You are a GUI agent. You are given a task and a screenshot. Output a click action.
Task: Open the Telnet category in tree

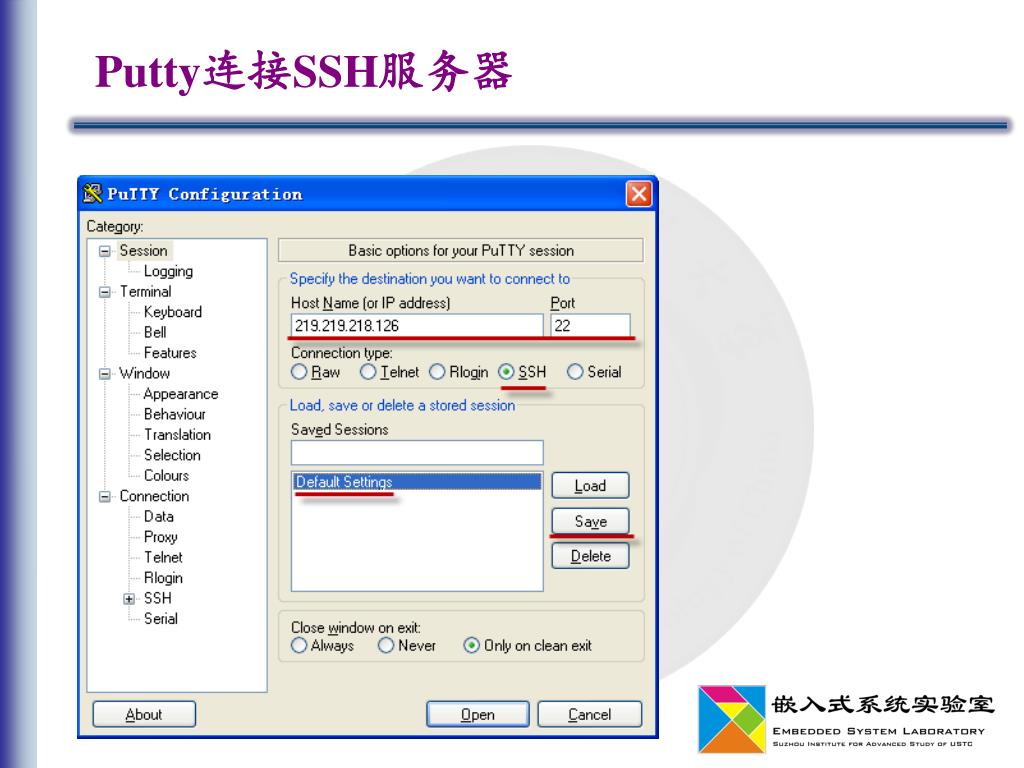[163, 558]
